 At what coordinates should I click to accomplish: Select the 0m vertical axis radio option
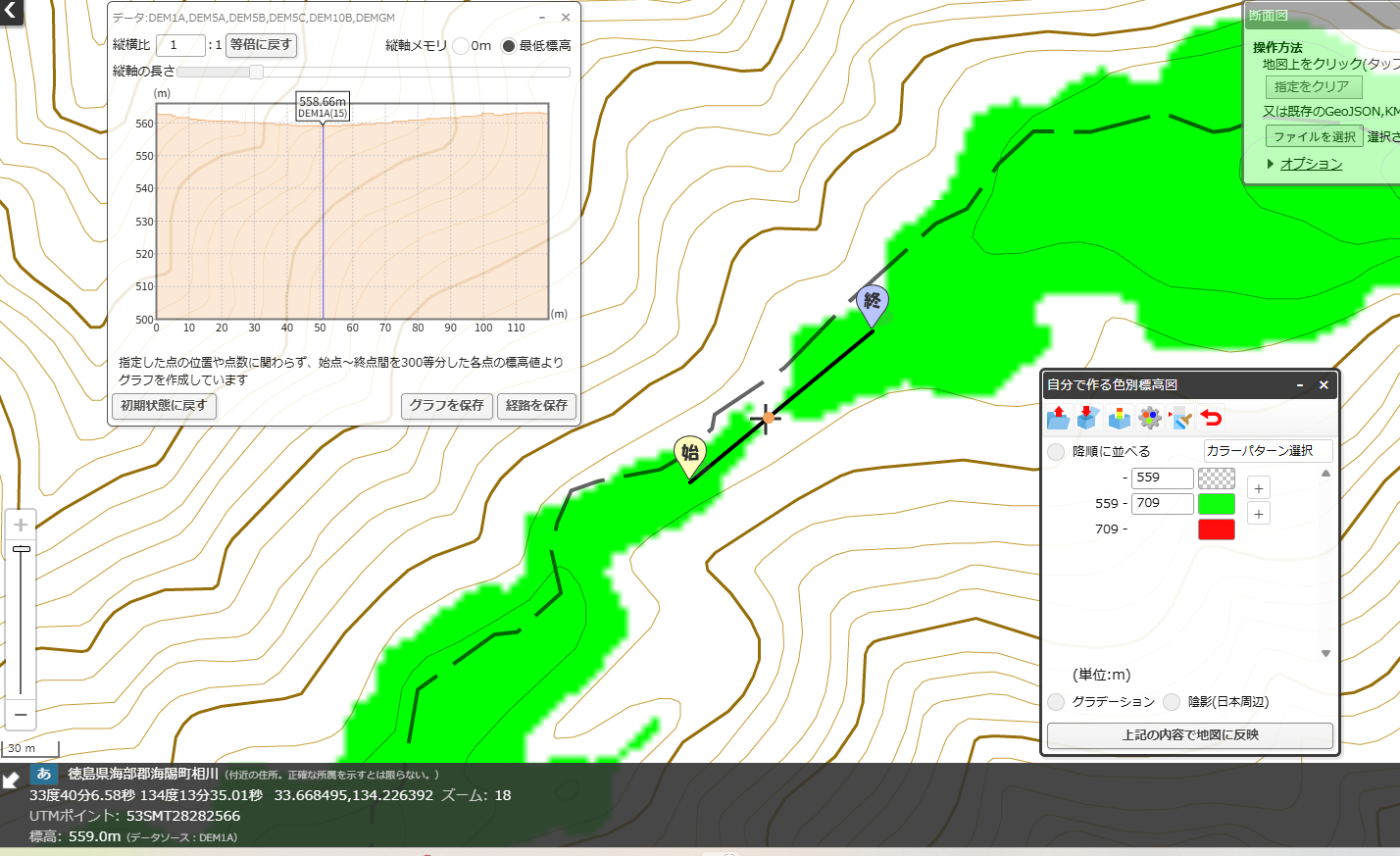click(461, 46)
